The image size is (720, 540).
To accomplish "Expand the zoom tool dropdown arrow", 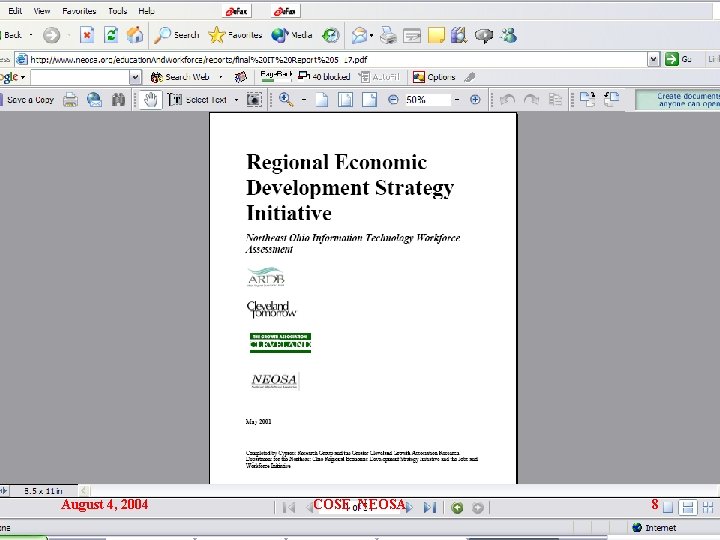I will click(x=304, y=100).
